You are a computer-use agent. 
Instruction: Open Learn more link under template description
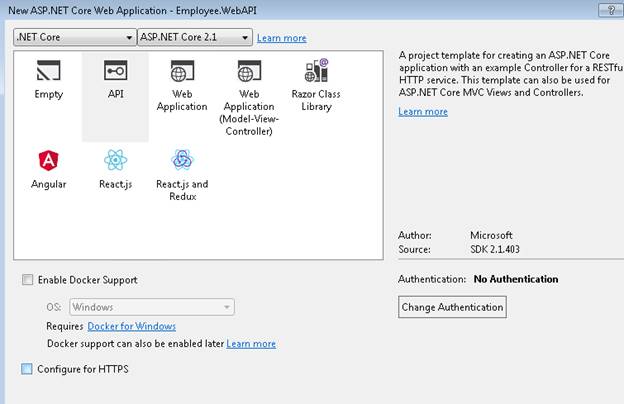[423, 111]
